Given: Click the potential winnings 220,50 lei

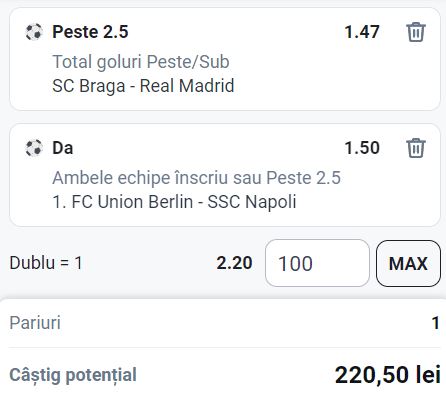Looking at the screenshot, I should pos(388,374).
